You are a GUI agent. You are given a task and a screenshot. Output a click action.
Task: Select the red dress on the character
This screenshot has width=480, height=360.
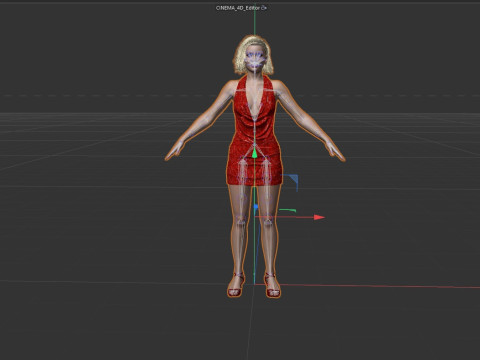pos(255,133)
